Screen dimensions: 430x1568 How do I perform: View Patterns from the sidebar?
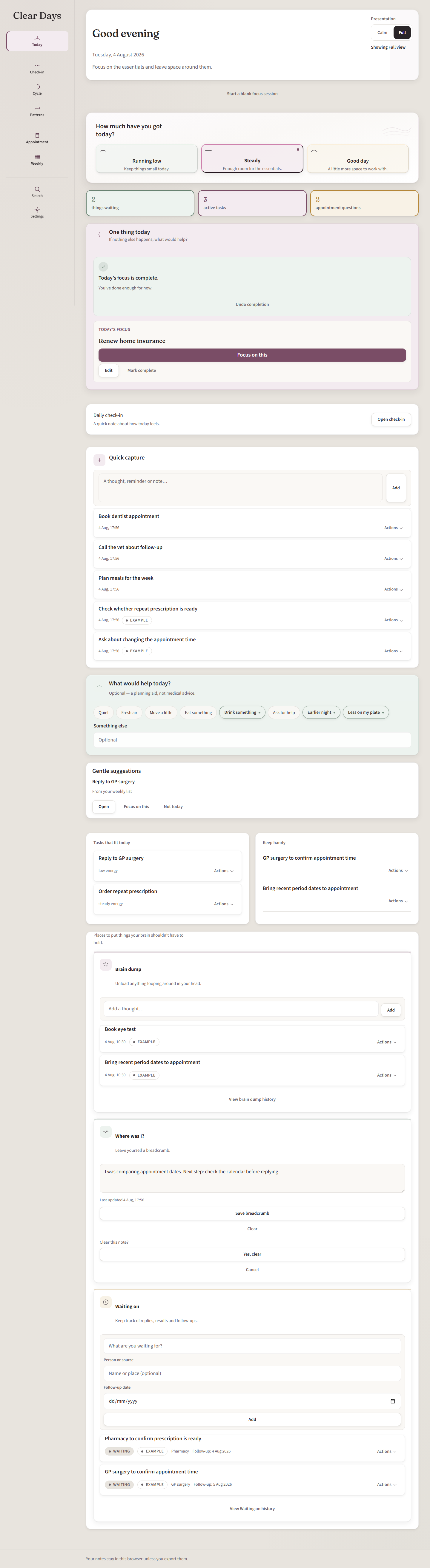click(x=37, y=111)
